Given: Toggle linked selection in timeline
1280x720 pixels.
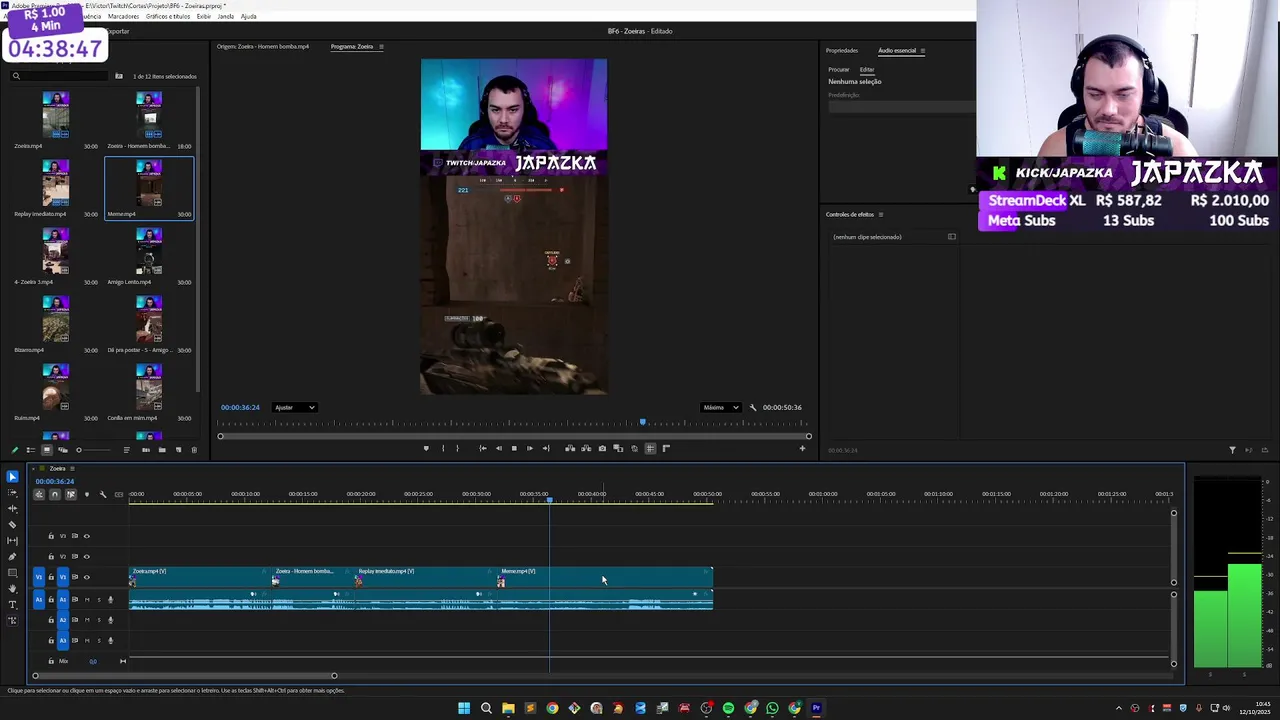Looking at the screenshot, I should pos(70,494).
